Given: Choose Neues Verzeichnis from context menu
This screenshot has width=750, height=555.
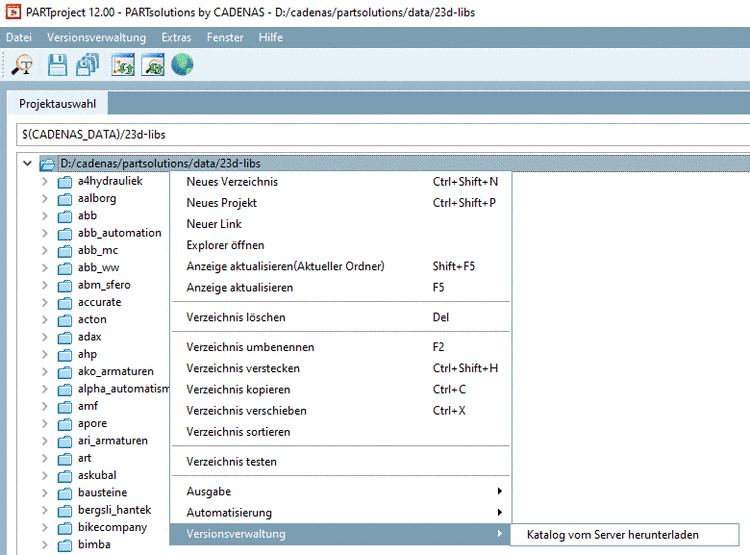Looking at the screenshot, I should tap(341, 182).
